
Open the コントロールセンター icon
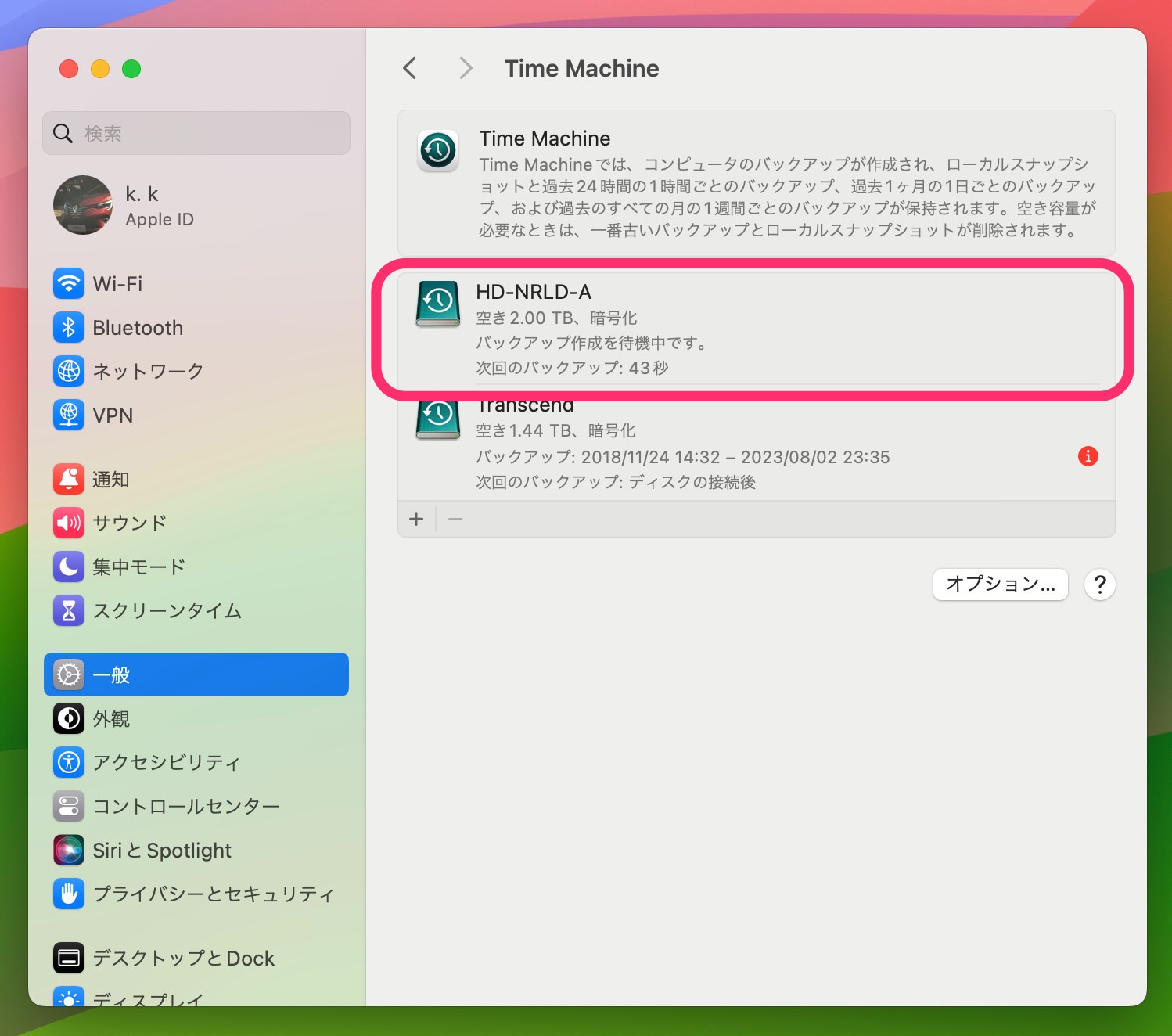tap(69, 806)
